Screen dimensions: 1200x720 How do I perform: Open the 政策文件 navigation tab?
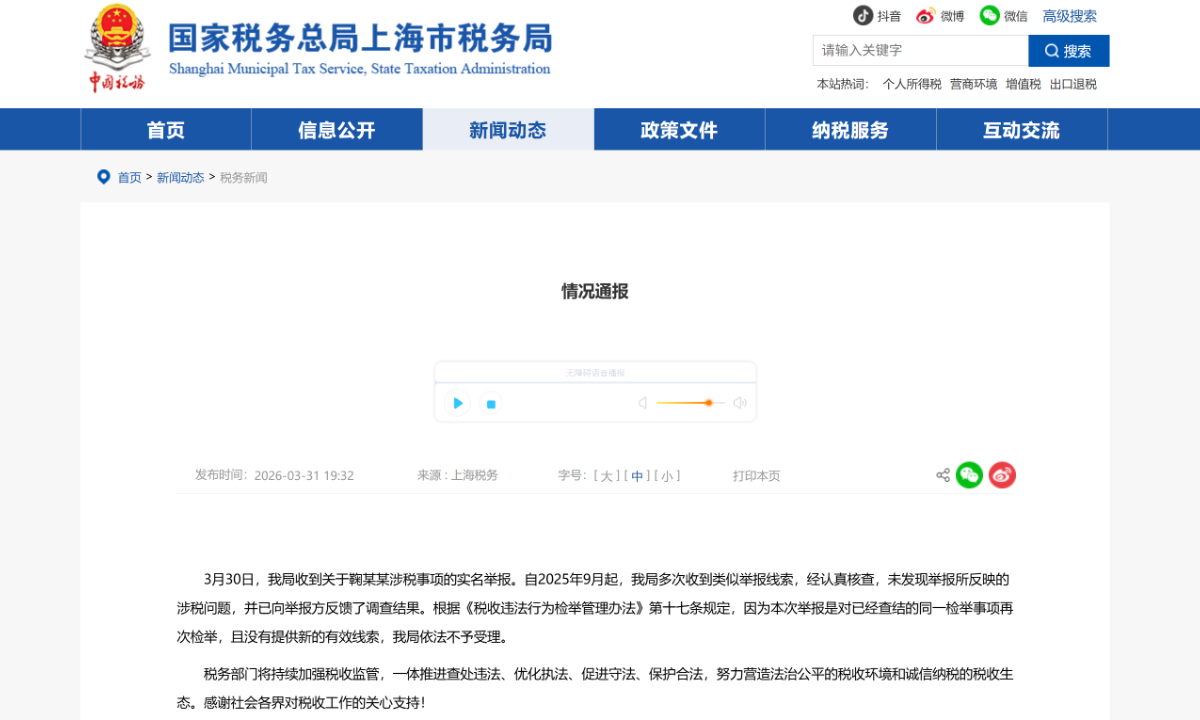(x=680, y=128)
